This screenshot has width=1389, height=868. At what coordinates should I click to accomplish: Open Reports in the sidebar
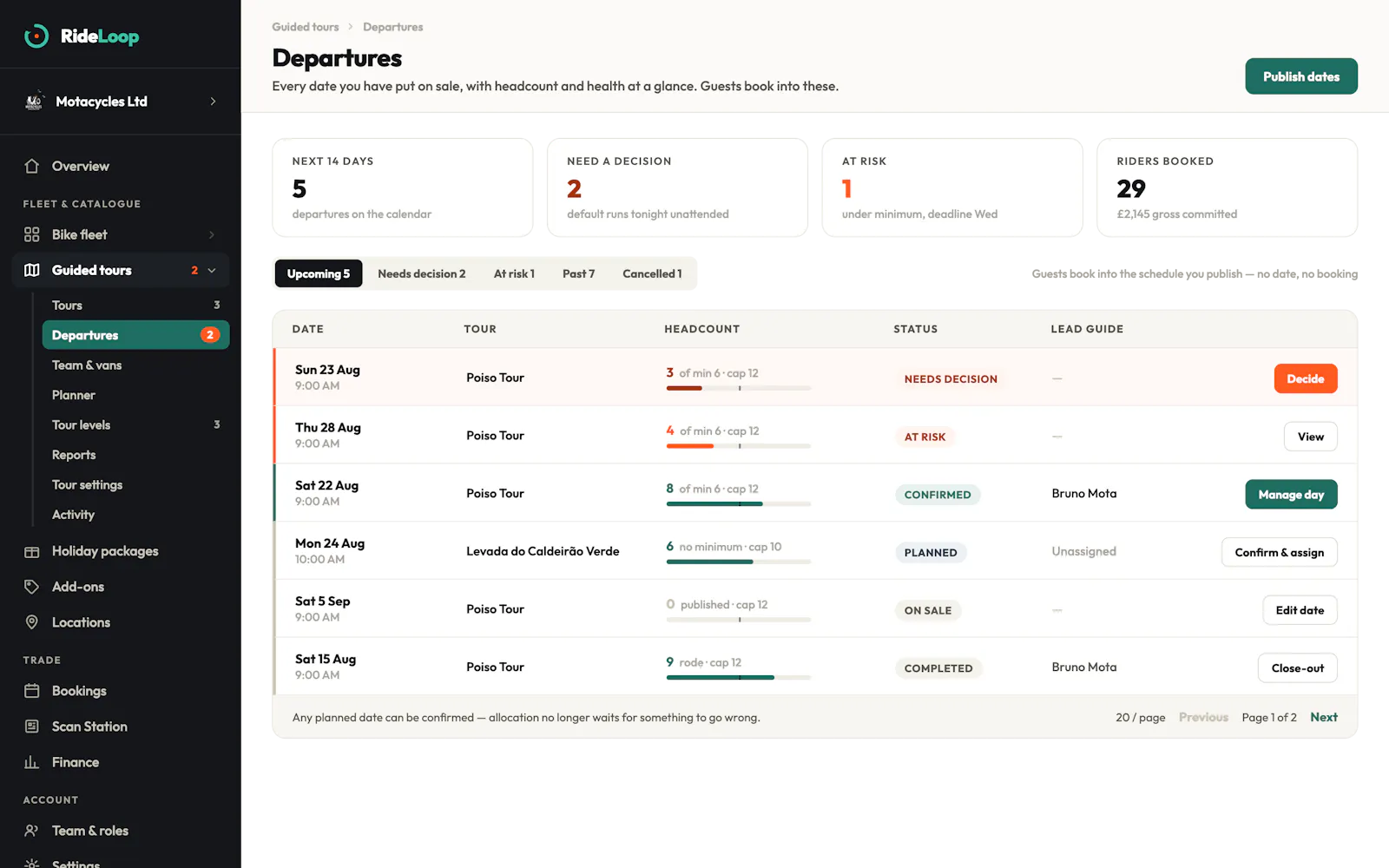click(135, 455)
